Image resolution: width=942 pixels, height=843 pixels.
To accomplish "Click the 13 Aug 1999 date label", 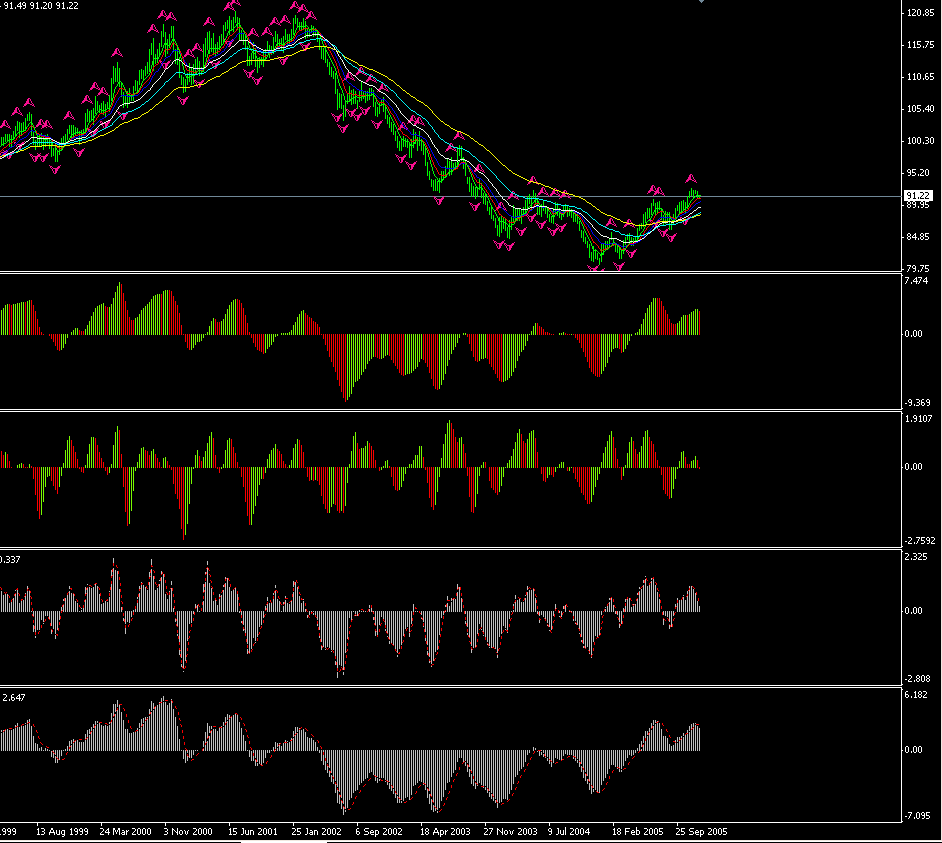I will tap(62, 832).
